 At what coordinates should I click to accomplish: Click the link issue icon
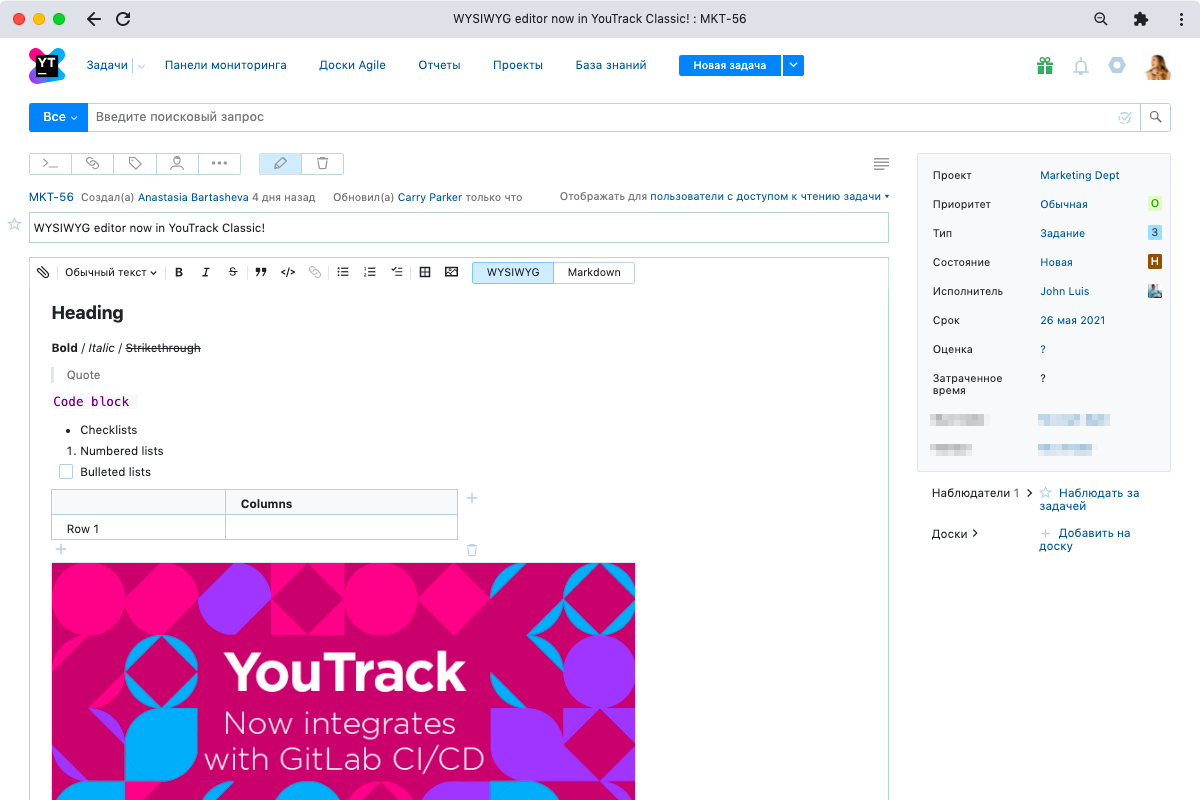click(92, 163)
